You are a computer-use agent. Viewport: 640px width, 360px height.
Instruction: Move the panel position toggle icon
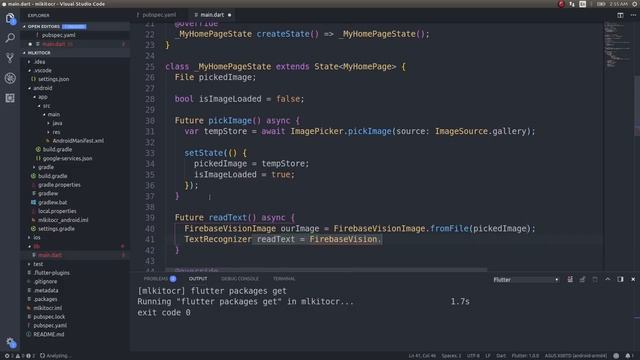tap(620, 279)
